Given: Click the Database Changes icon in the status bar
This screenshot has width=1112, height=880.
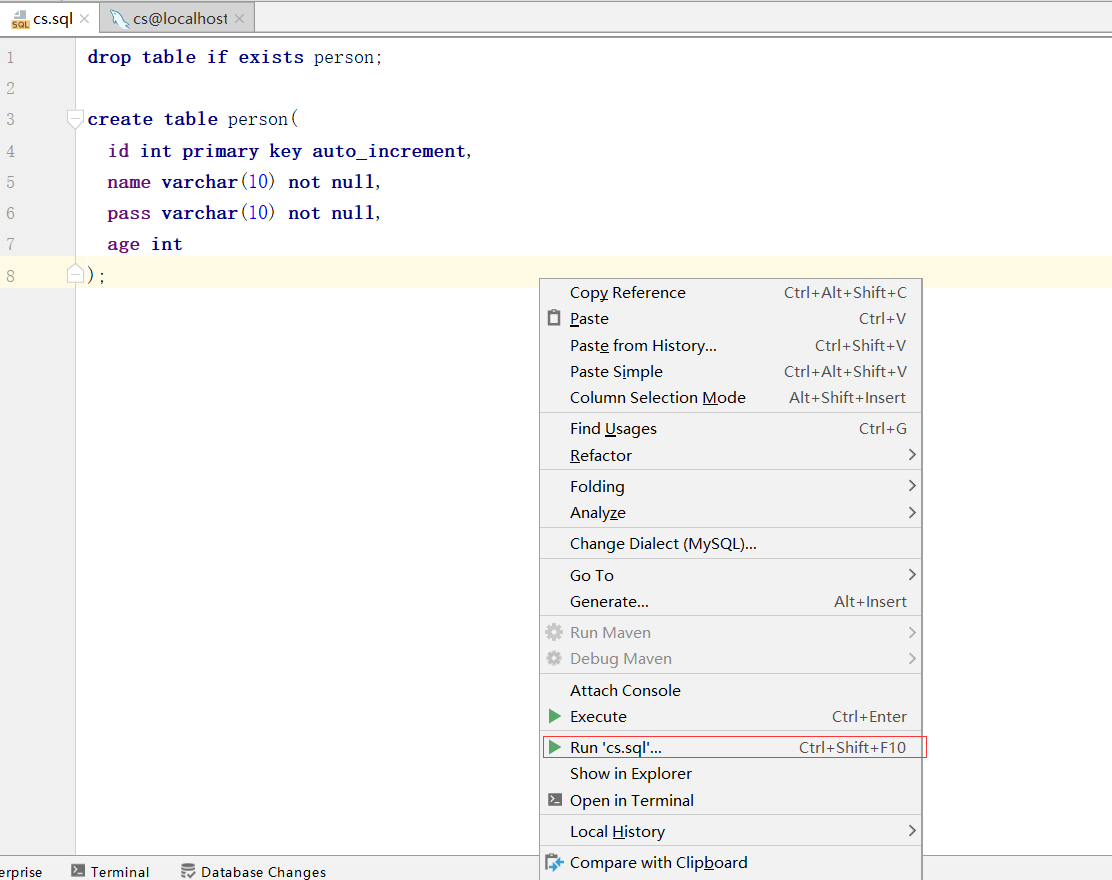Looking at the screenshot, I should click(187, 870).
